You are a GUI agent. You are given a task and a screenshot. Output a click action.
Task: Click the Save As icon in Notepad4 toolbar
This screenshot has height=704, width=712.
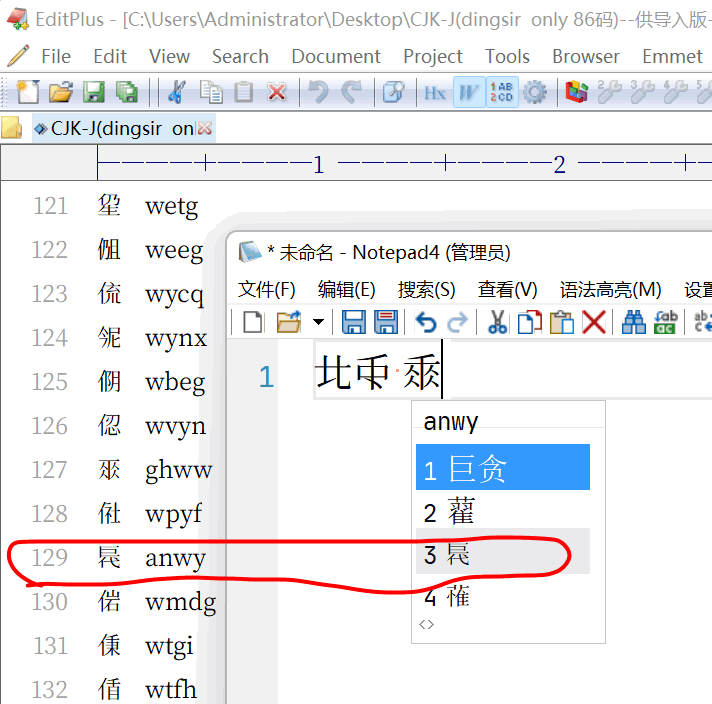pyautogui.click(x=385, y=321)
